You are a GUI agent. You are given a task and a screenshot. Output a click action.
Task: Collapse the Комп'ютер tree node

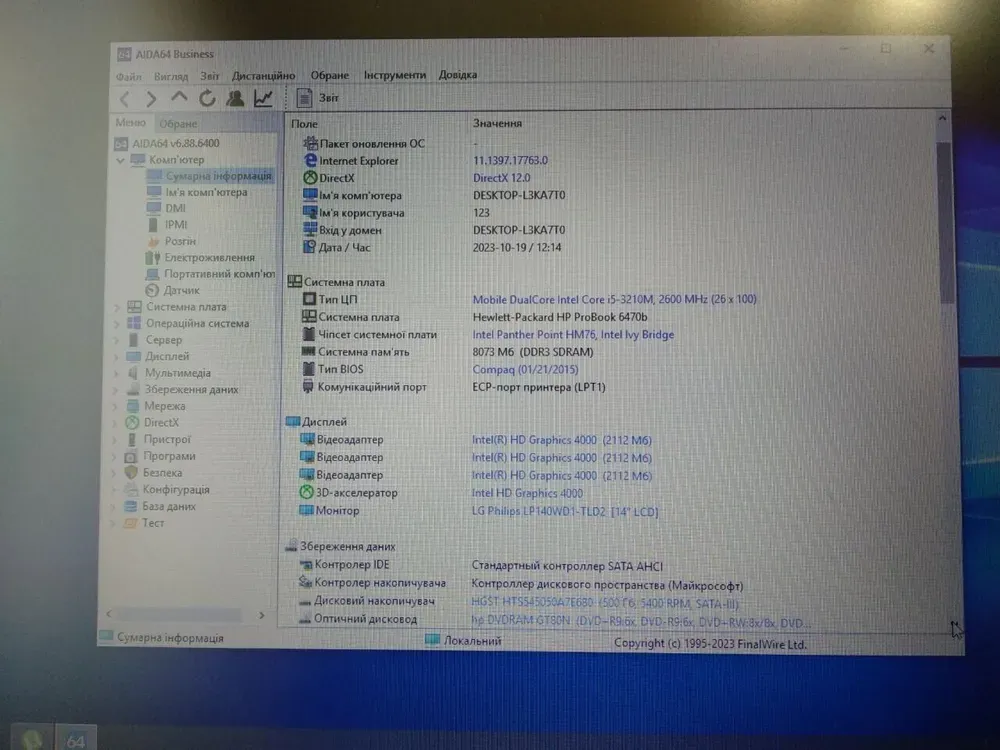click(119, 160)
